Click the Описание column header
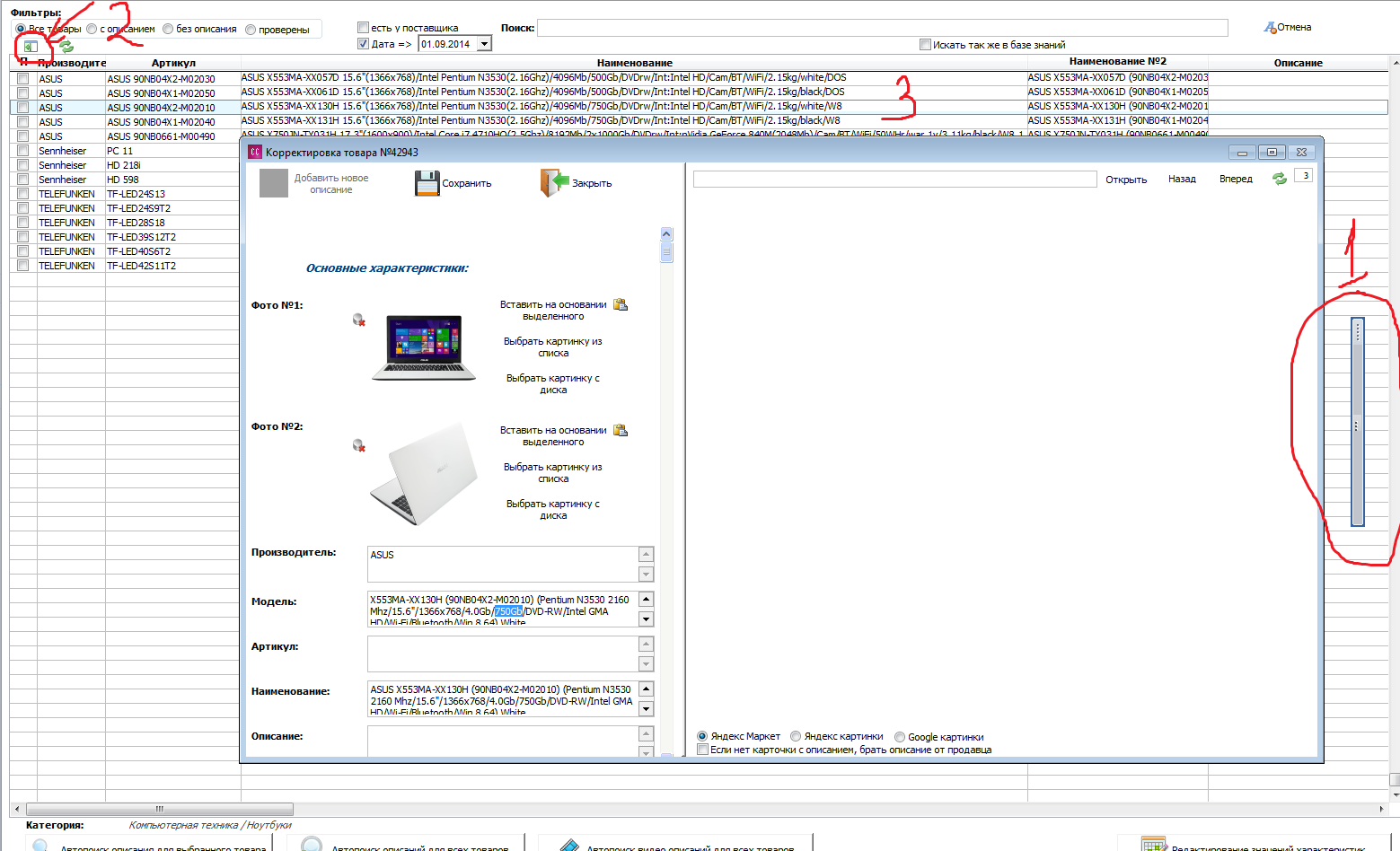Screen dimensions: 1400x851 coord(1298,63)
